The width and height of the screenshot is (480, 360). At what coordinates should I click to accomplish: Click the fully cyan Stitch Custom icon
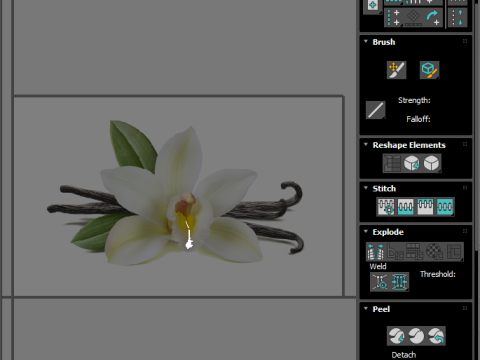tap(445, 207)
